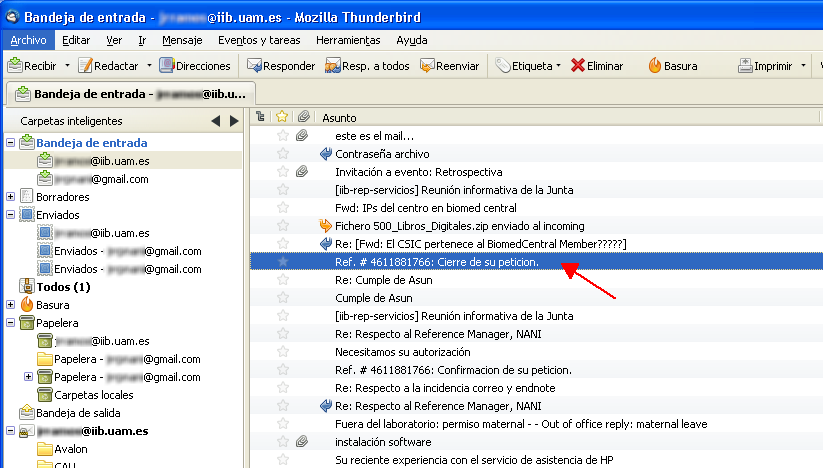The image size is (823, 468).
Task: Click the thread column header icon
Action: point(260,117)
